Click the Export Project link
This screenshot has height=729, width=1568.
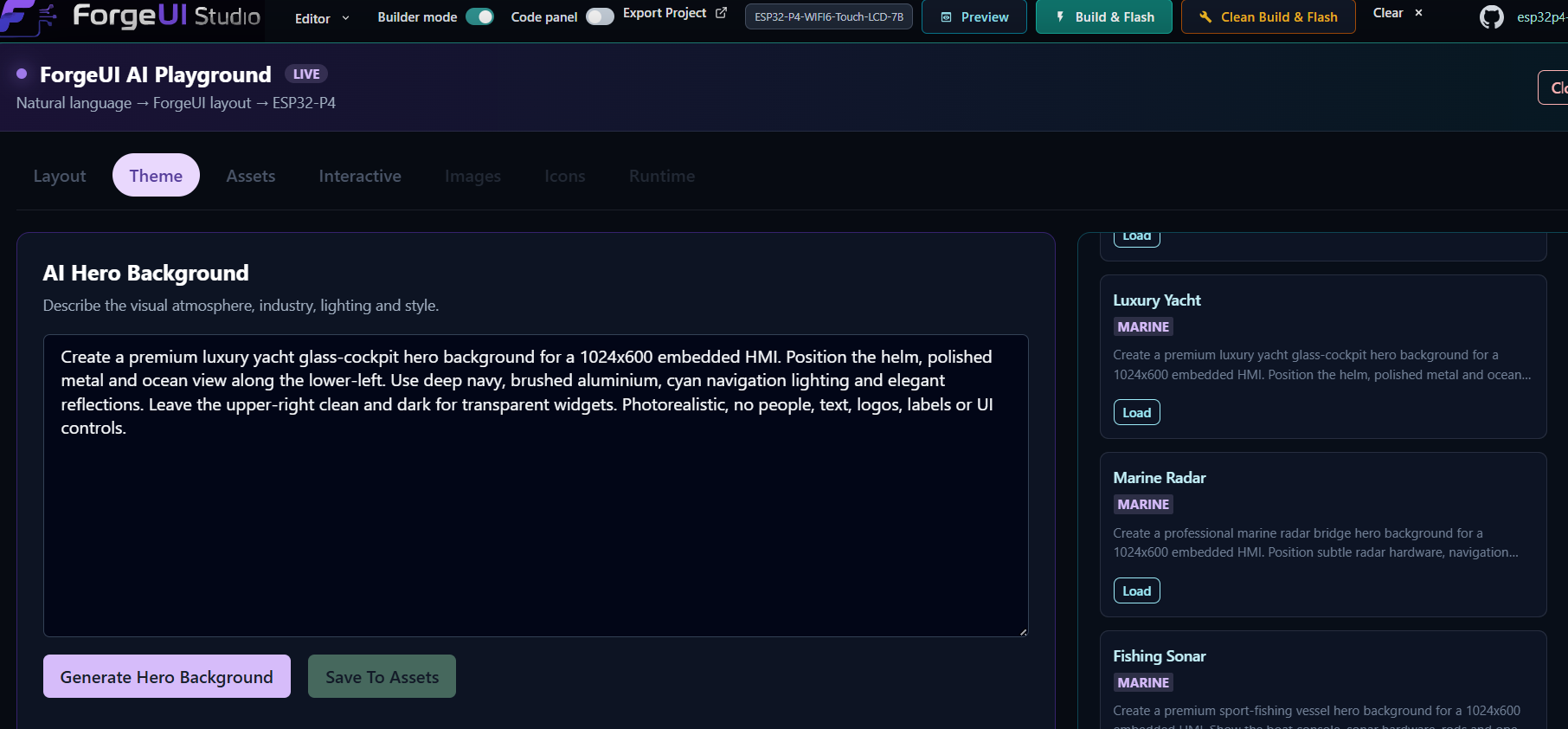[x=665, y=13]
